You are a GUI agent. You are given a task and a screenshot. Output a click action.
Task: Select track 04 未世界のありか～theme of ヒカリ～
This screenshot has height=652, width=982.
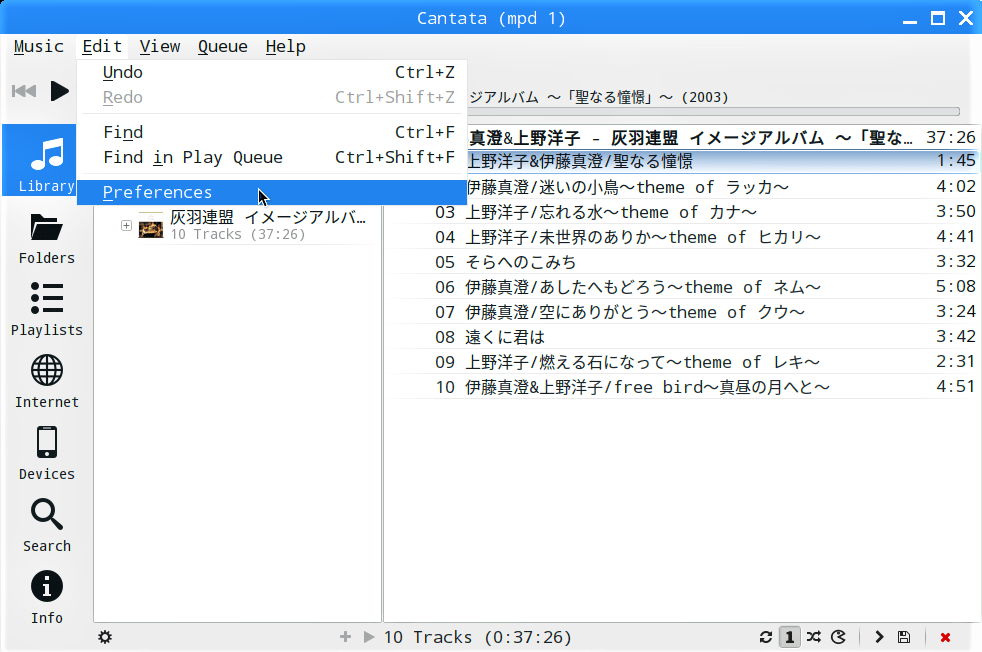(681, 237)
